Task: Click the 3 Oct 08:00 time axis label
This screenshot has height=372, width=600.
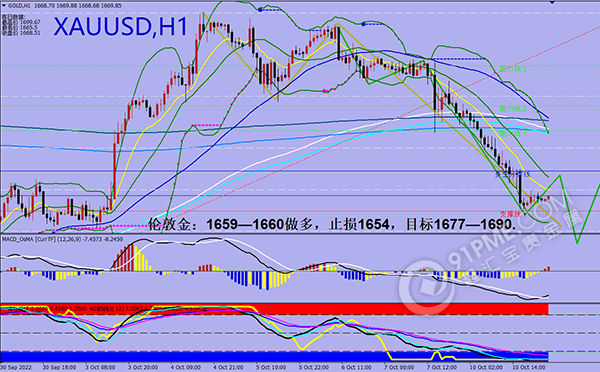Action: 100,367
